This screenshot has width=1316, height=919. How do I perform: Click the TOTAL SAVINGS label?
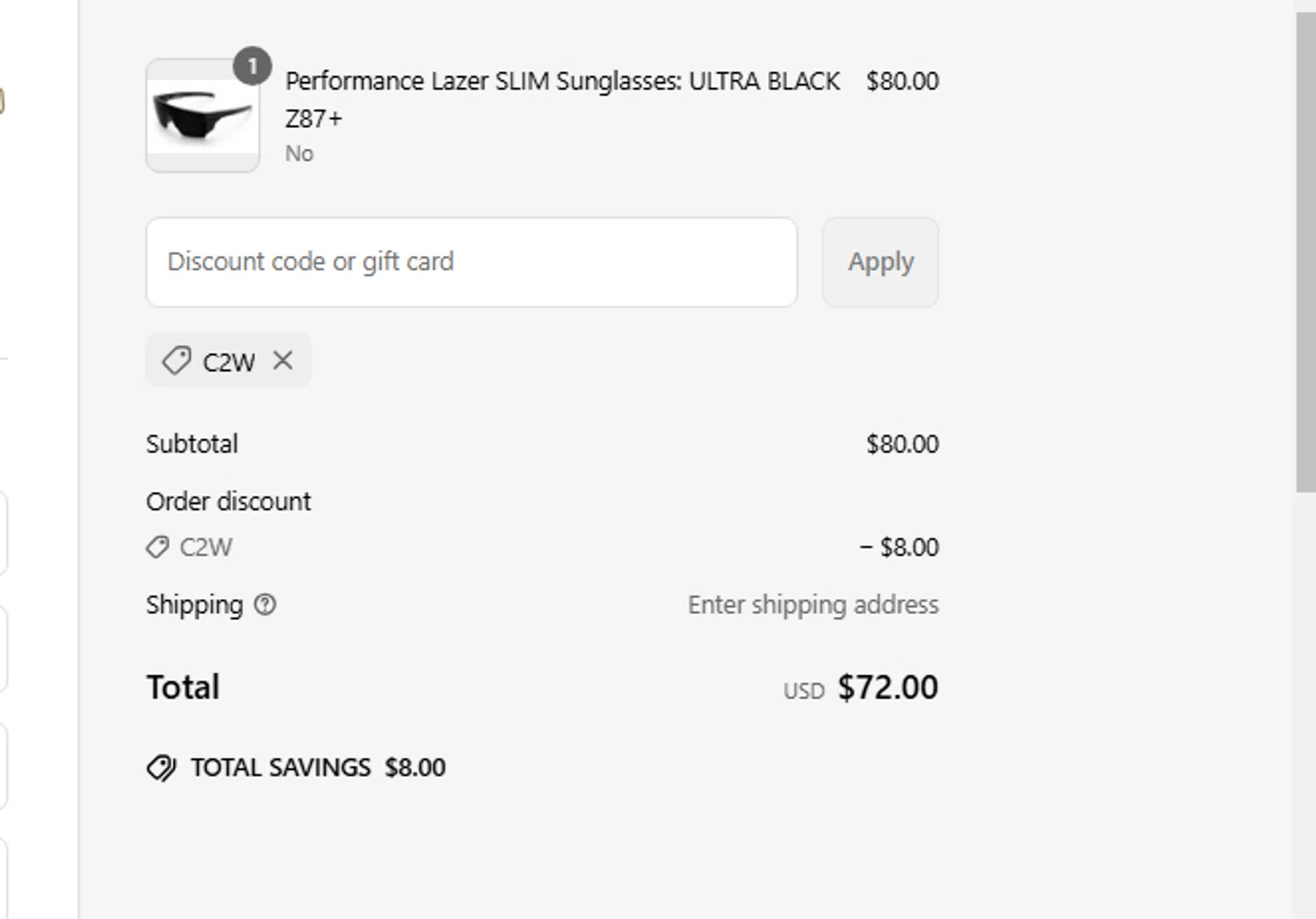pyautogui.click(x=281, y=768)
